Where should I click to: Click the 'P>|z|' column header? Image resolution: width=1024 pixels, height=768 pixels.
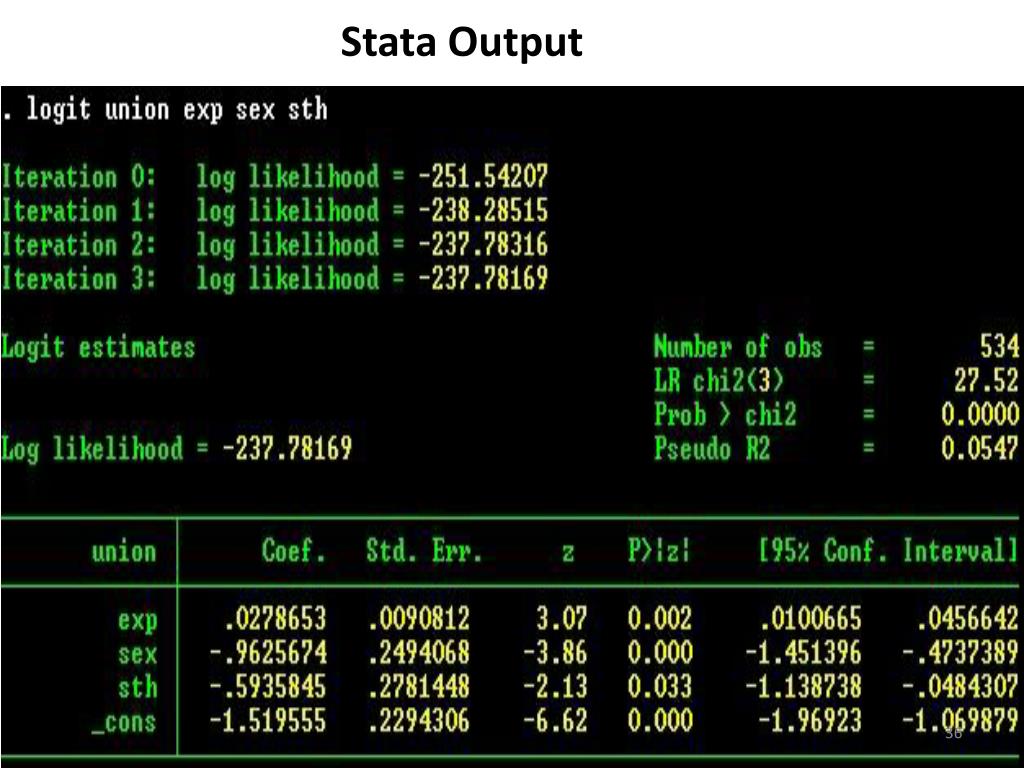point(659,551)
